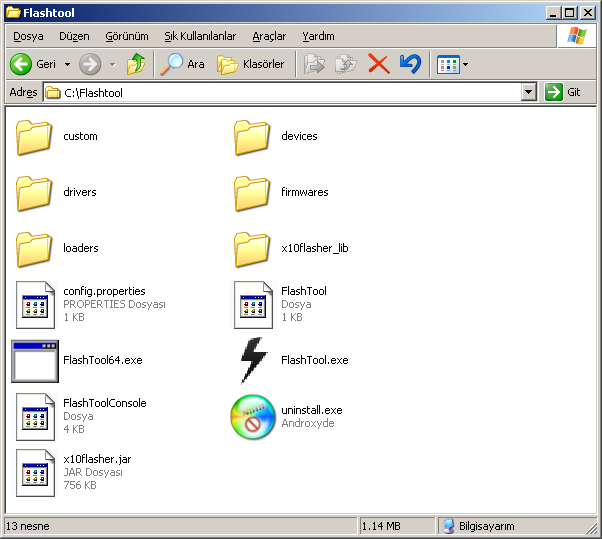This screenshot has height=539, width=602.
Task: Go up one folder level
Action: 136,64
